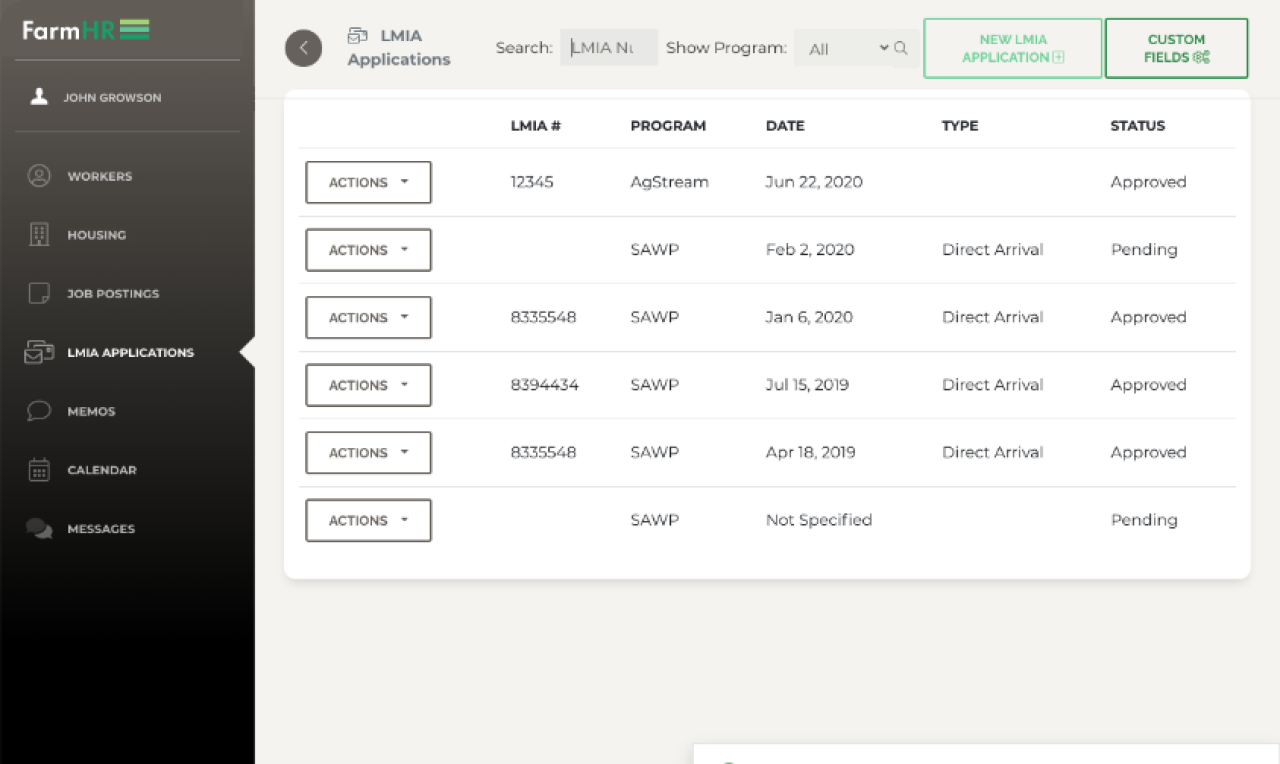Image resolution: width=1280 pixels, height=764 pixels.
Task: Click the John Growson account name
Action: click(x=112, y=98)
